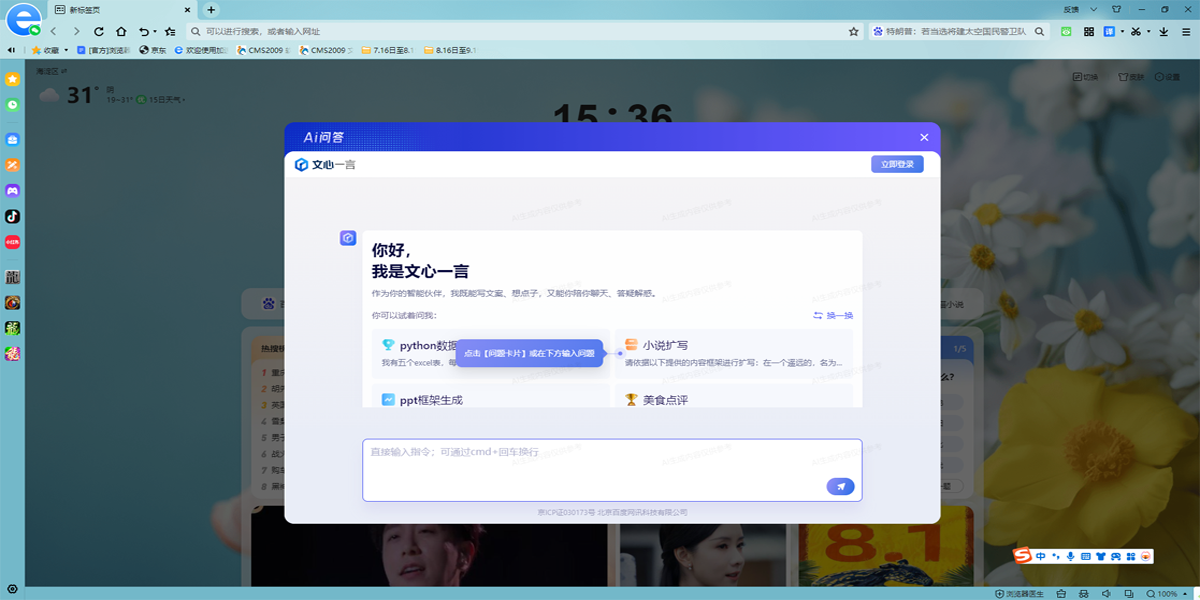Click the paper-plane send button in the AI dialog
1200x600 pixels.
coord(841,487)
